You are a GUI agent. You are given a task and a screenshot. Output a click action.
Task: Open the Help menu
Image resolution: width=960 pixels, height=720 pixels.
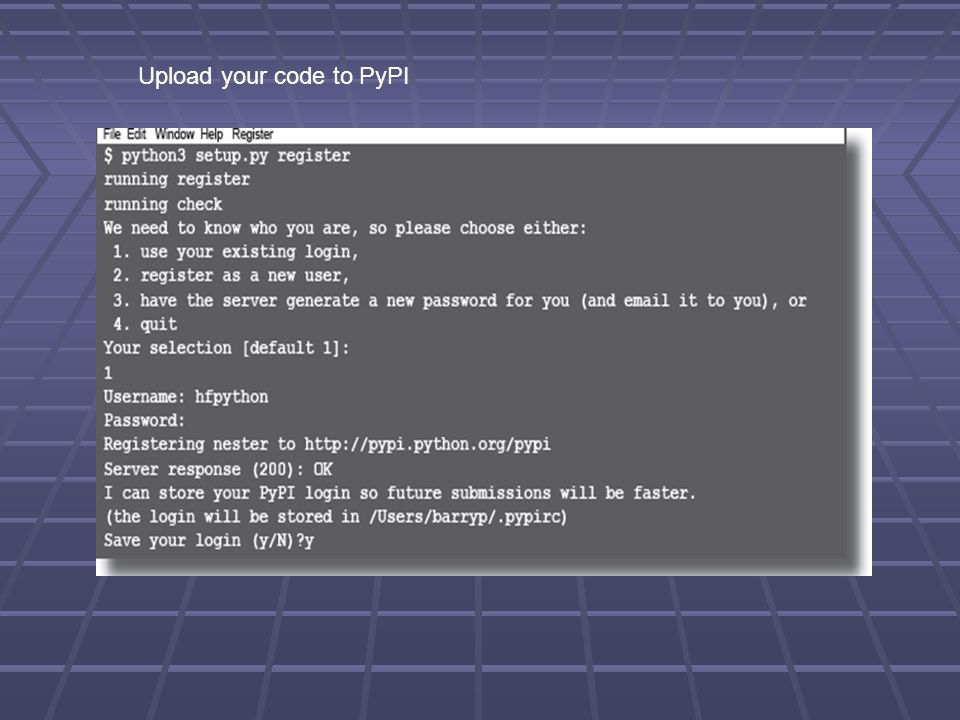pos(212,134)
